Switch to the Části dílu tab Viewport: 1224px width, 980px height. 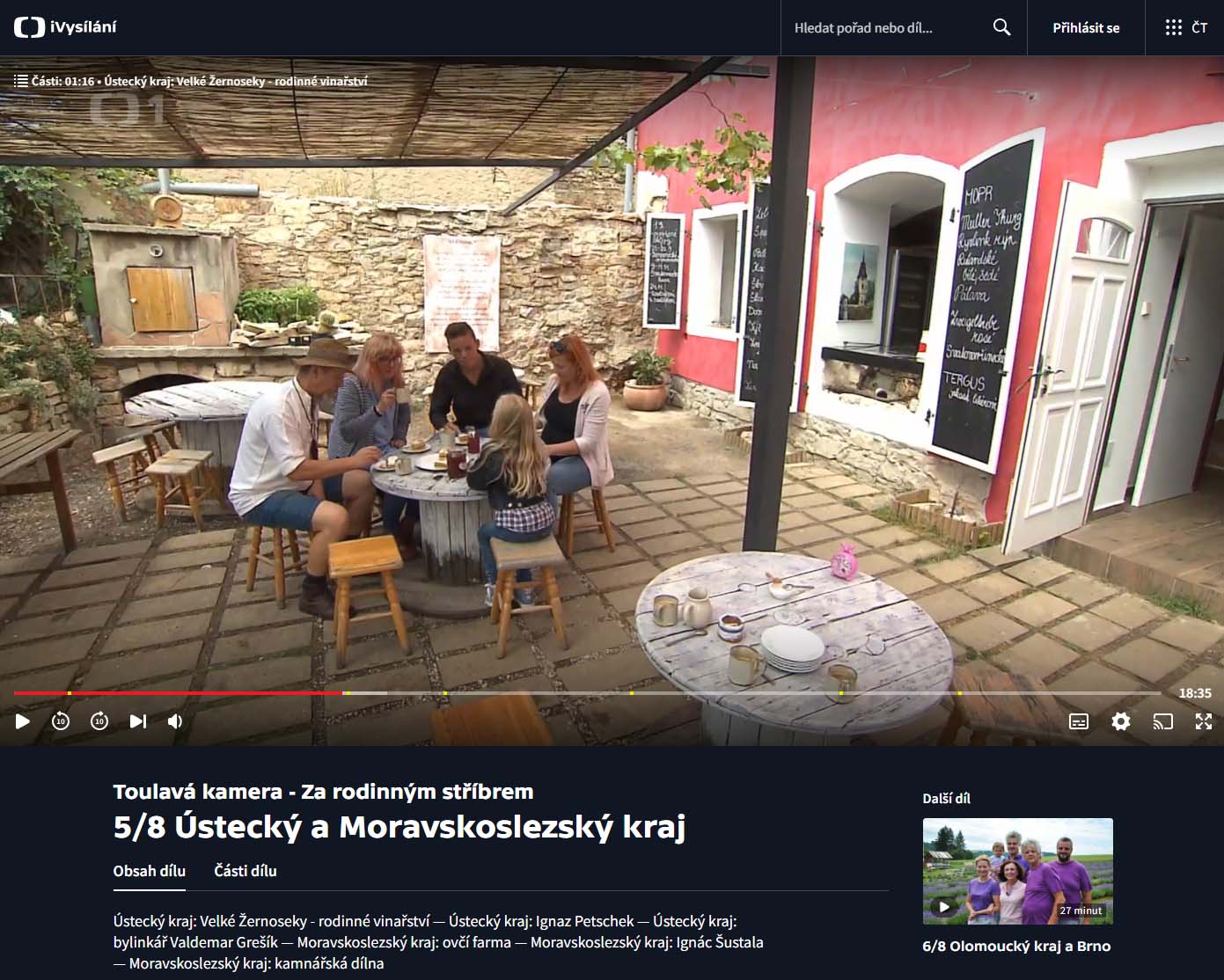(x=246, y=871)
